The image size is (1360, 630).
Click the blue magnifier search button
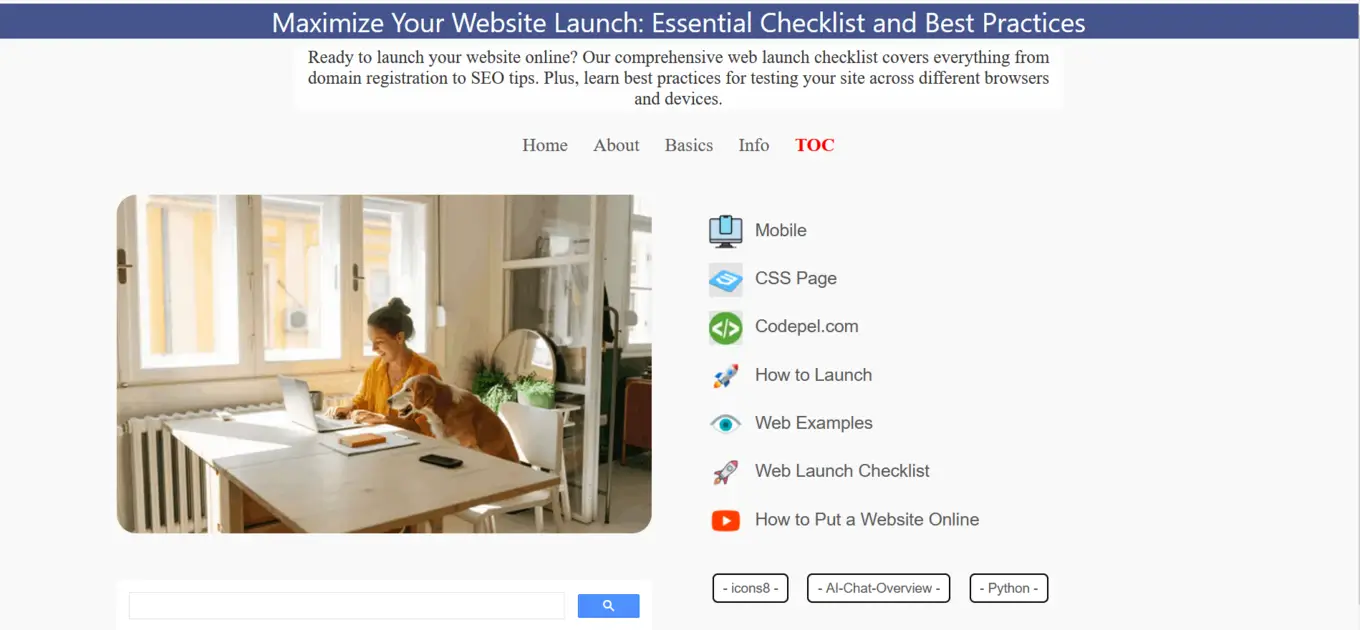pos(609,605)
